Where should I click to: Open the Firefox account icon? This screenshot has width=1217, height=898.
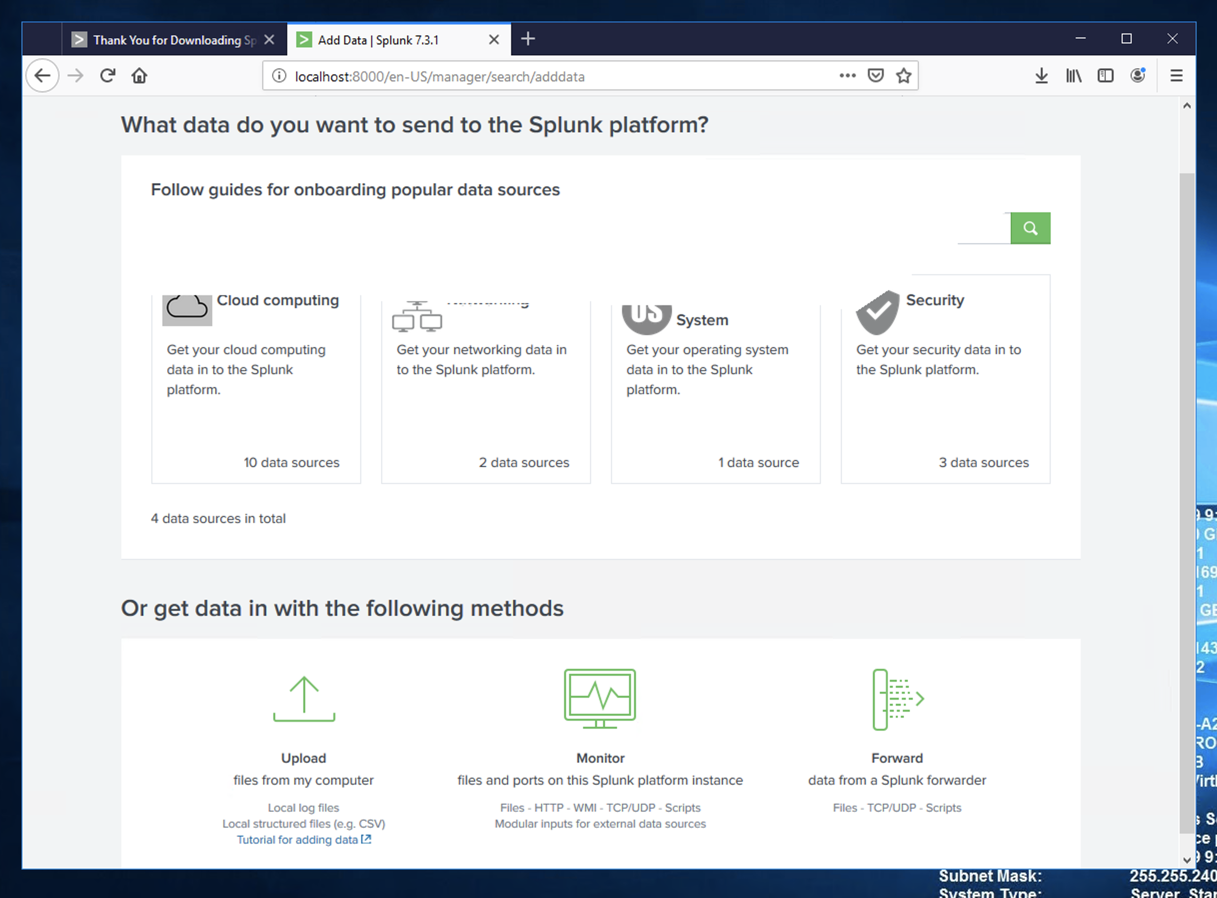[1138, 76]
